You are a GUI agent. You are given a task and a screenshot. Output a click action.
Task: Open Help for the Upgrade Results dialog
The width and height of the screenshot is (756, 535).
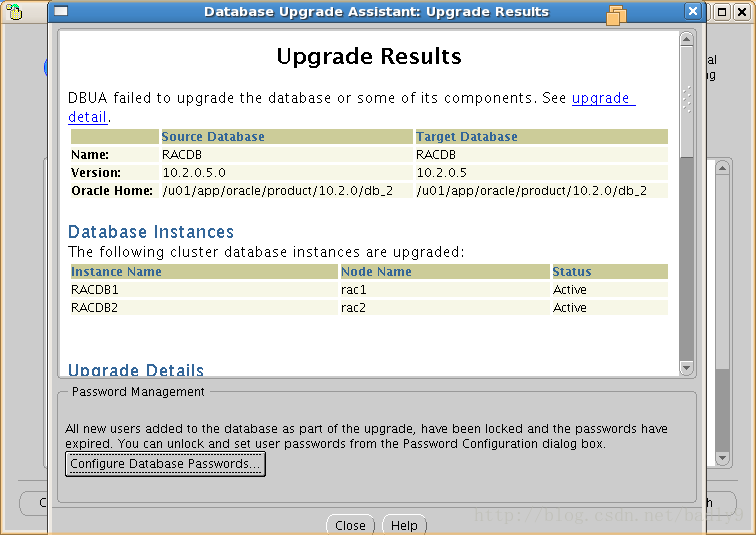[x=404, y=525]
